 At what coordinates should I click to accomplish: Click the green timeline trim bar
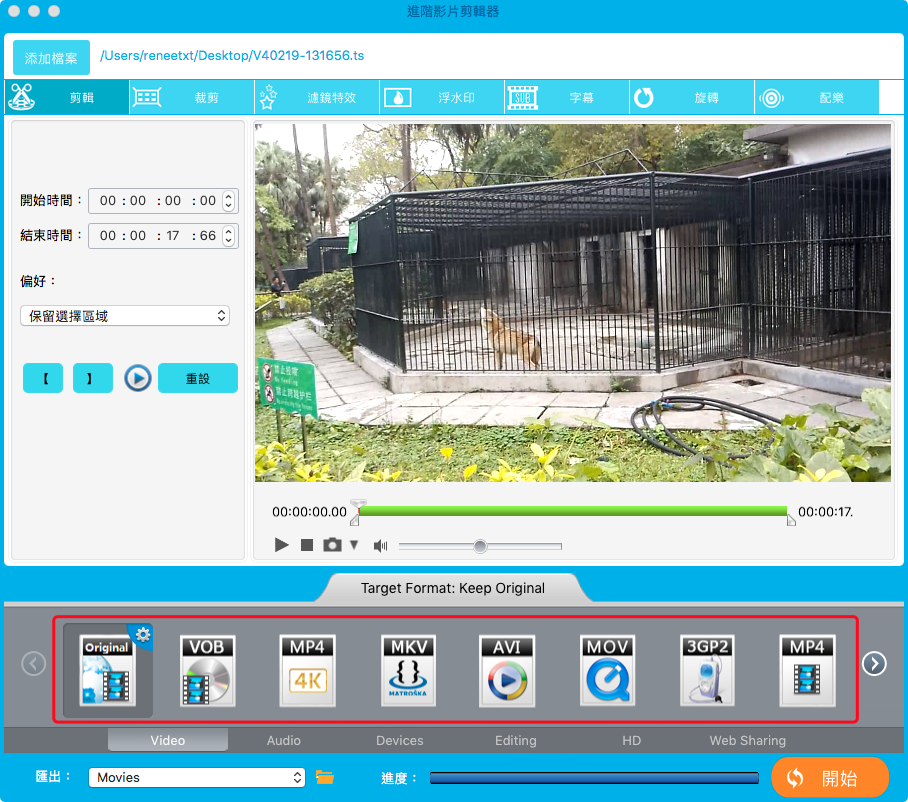coord(573,511)
